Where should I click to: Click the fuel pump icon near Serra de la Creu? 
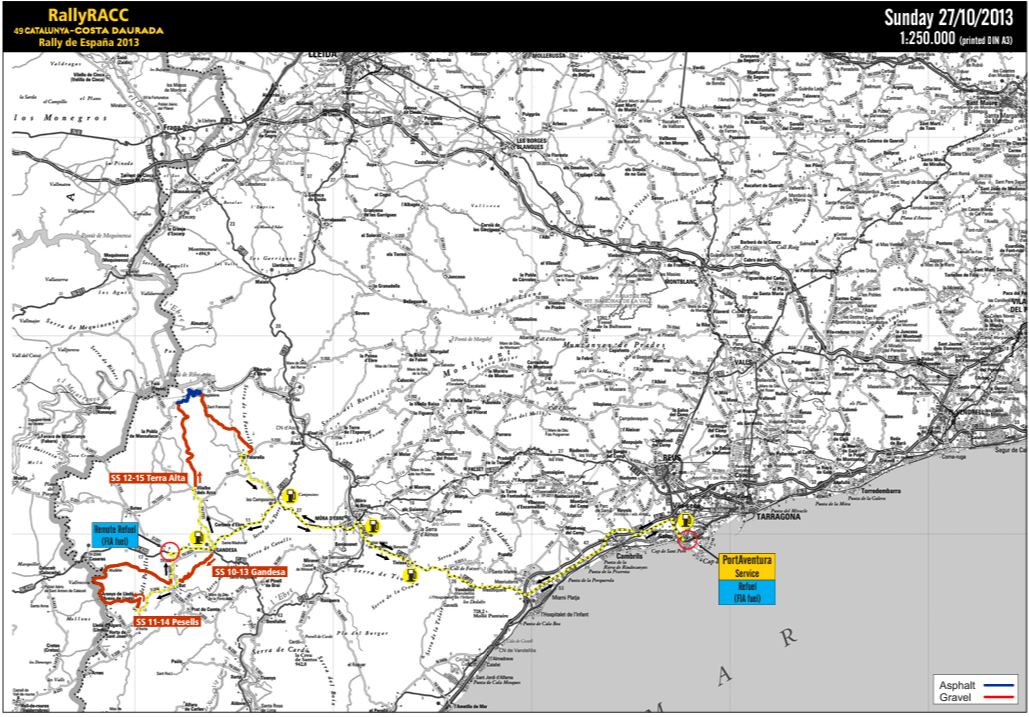[411, 576]
